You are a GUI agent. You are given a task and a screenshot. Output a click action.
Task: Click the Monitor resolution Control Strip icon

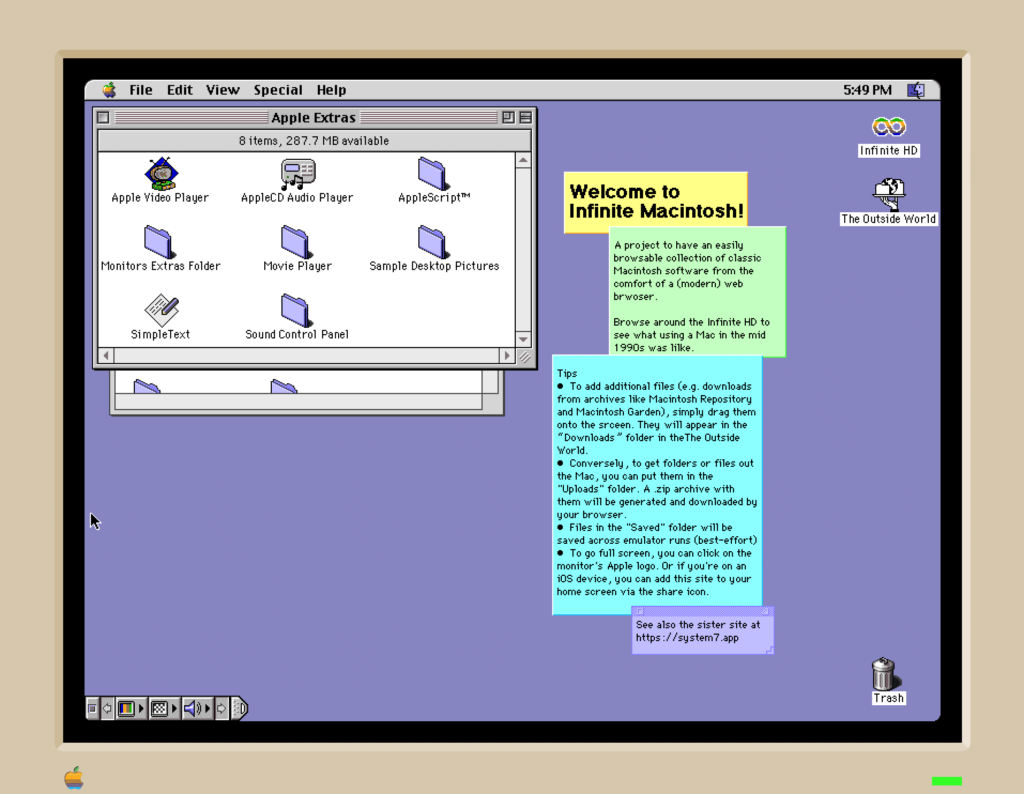point(159,708)
